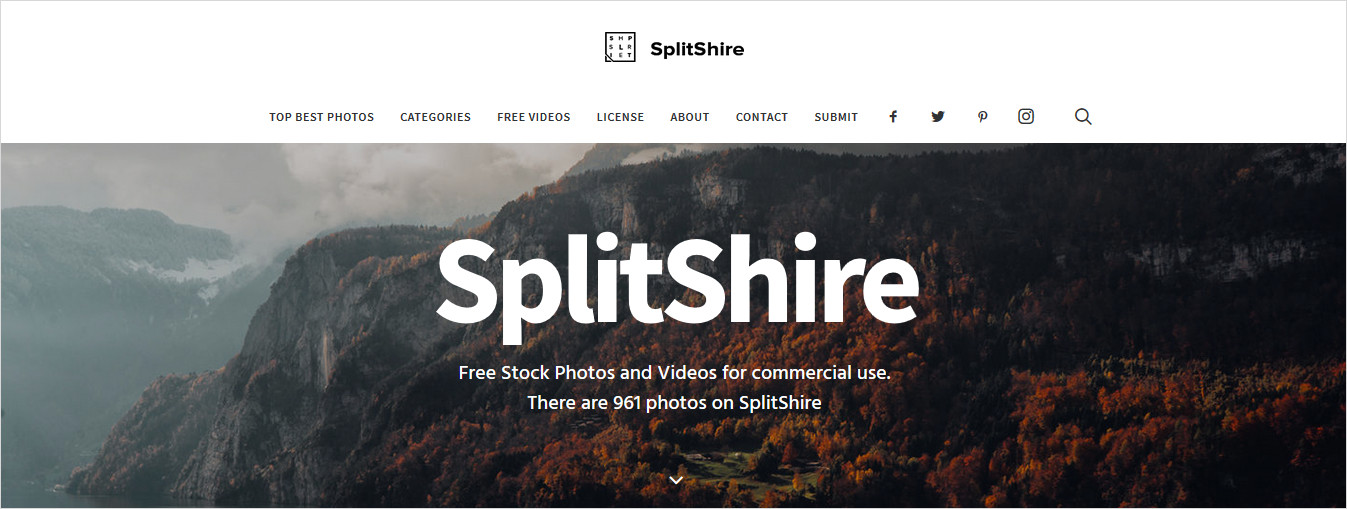Screen dimensions: 1347x509
Task: Click the Free Stock Photos and Videos tagline
Action: (674, 373)
